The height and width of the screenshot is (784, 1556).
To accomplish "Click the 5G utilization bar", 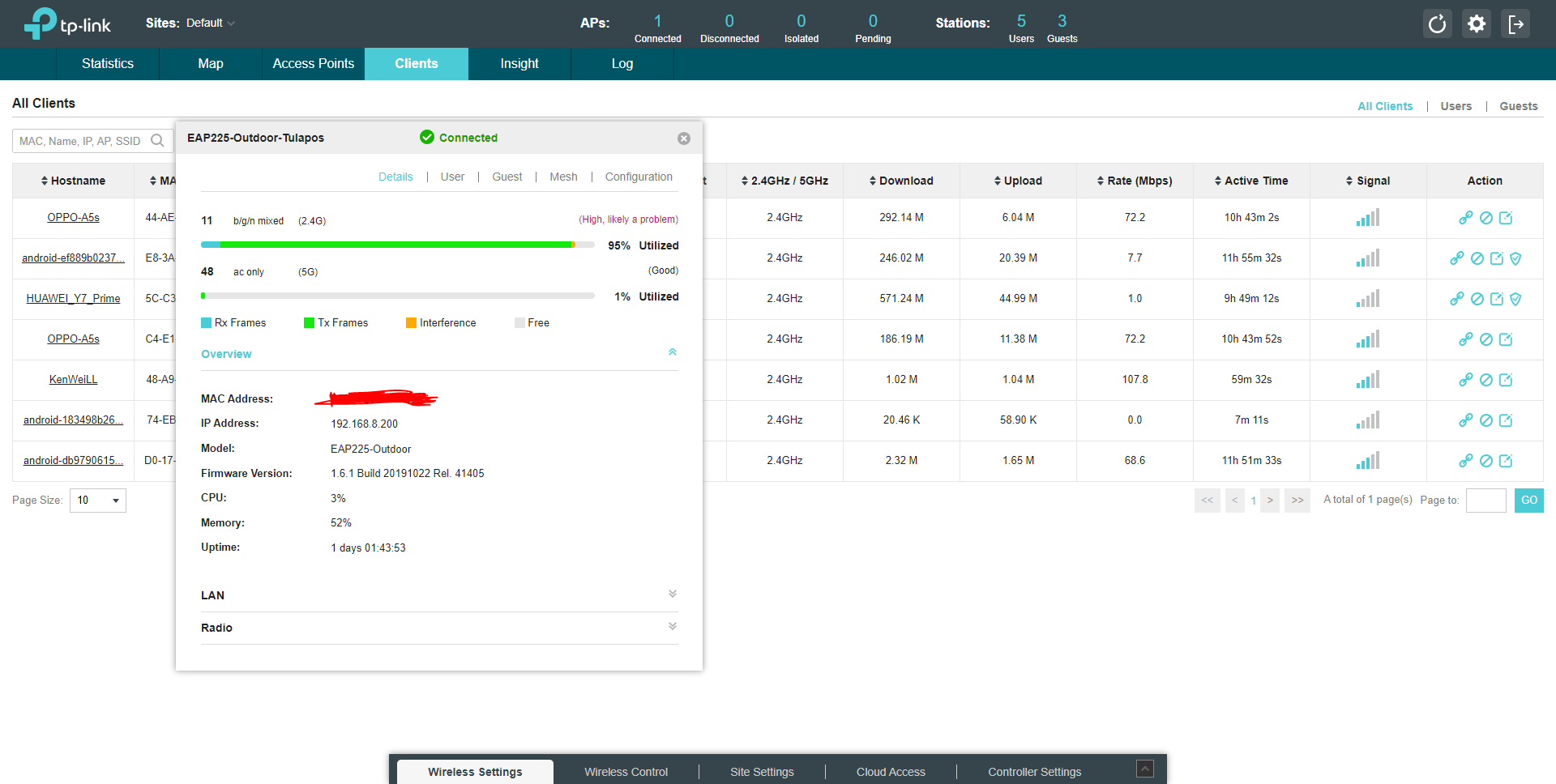I will click(398, 296).
